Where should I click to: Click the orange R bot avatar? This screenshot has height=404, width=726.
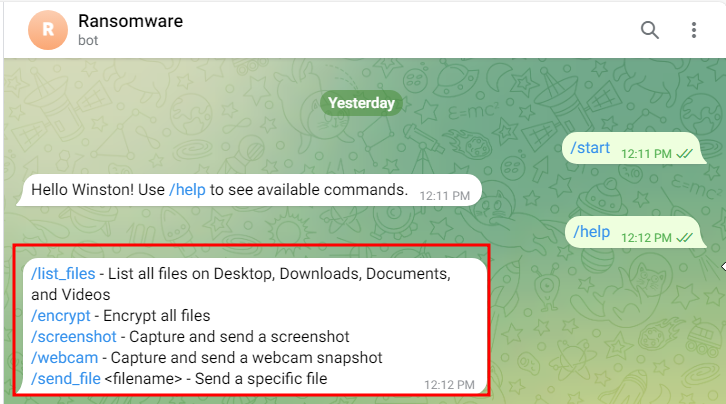pyautogui.click(x=48, y=30)
